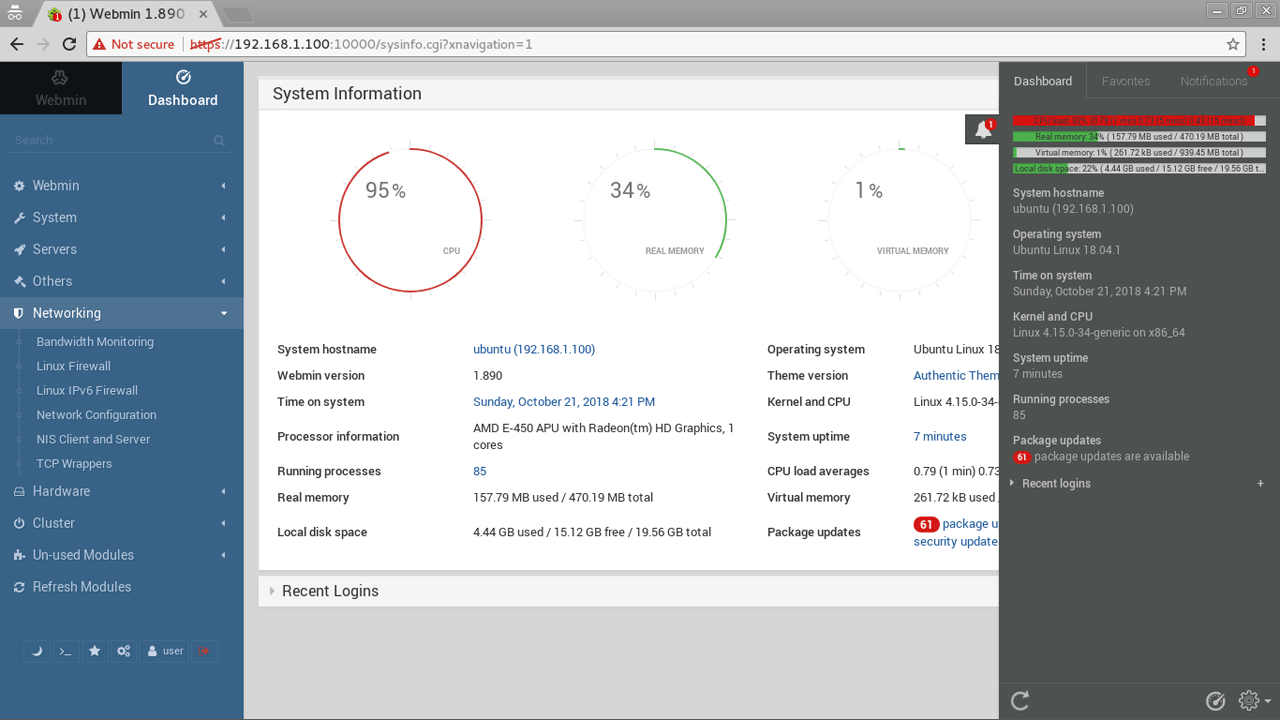Click the security updates link
This screenshot has height=720, width=1280.
coord(956,542)
